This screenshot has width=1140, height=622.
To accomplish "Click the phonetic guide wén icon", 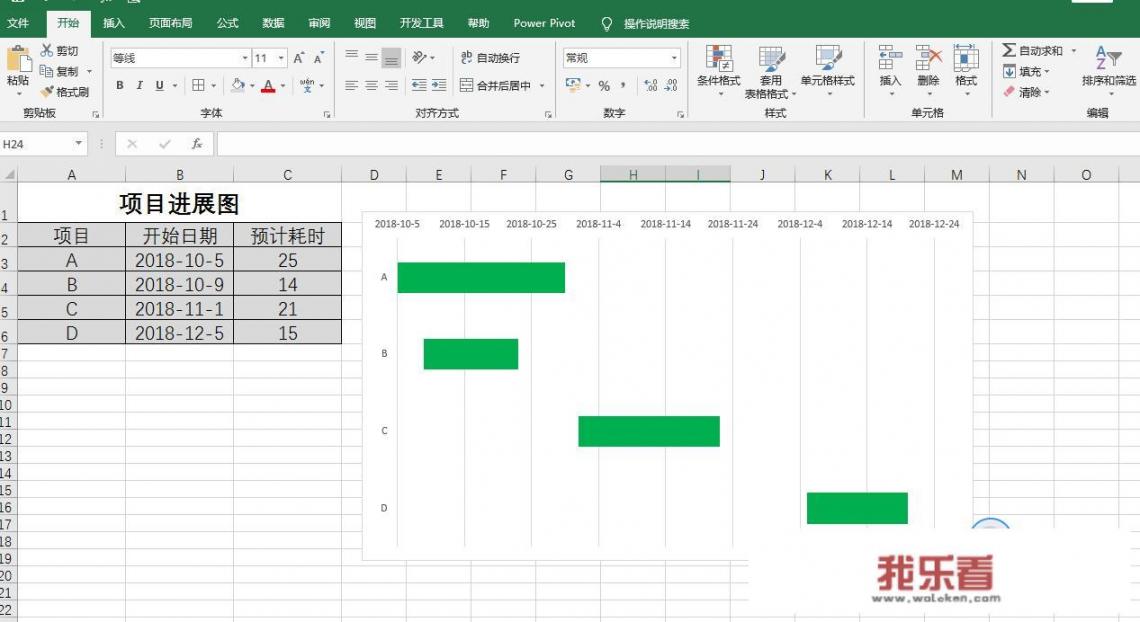I will [x=307, y=86].
